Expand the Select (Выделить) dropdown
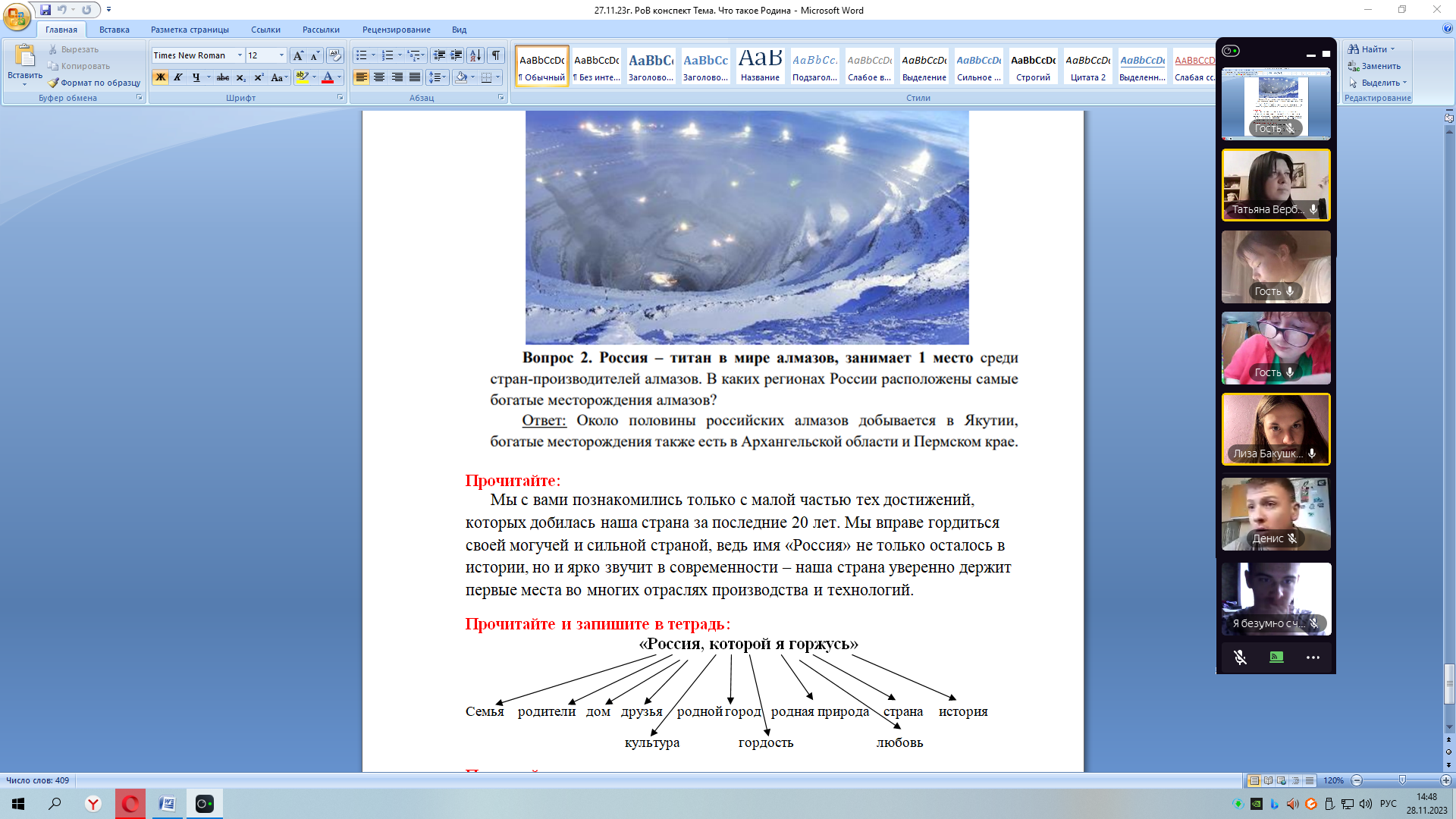1456x819 pixels. tap(1404, 83)
